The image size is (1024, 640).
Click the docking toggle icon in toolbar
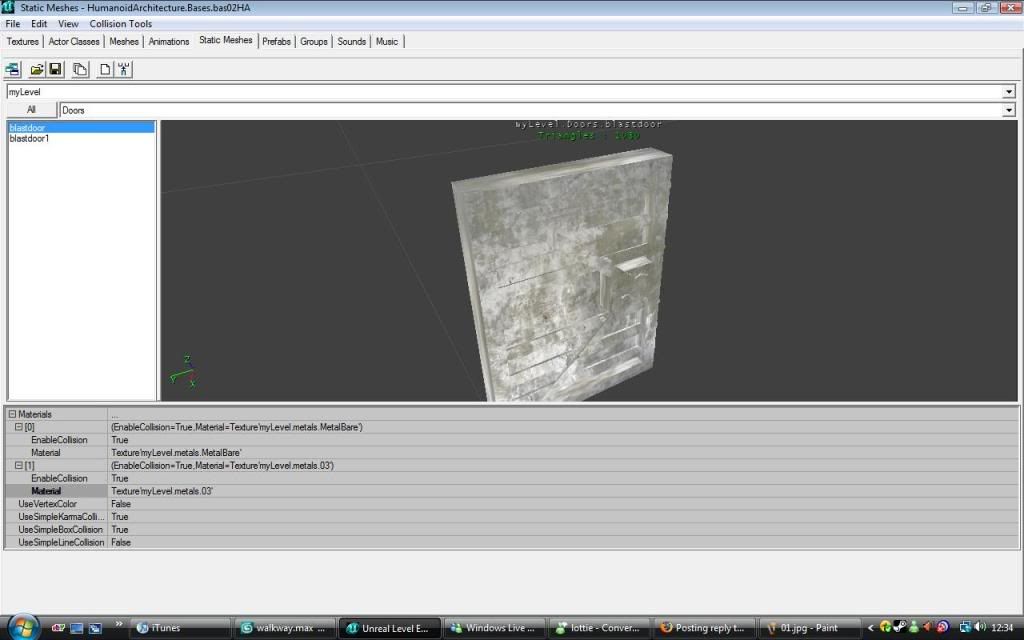[x=13, y=69]
